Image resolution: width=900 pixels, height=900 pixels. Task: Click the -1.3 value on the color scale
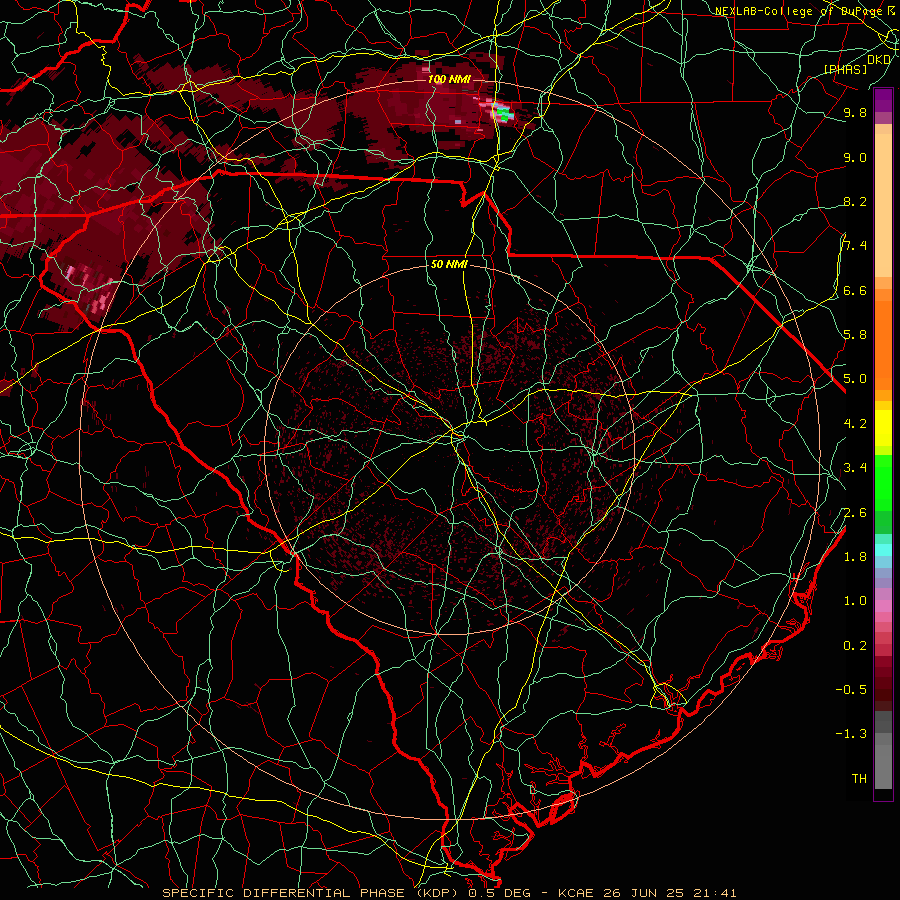tap(851, 734)
